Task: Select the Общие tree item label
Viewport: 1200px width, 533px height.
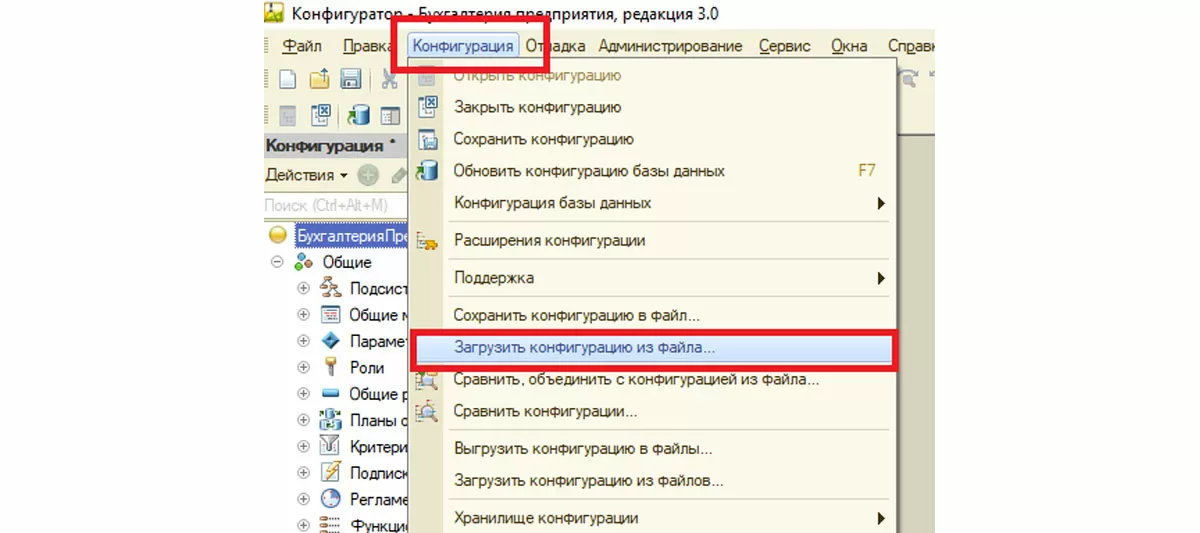Action: click(347, 262)
